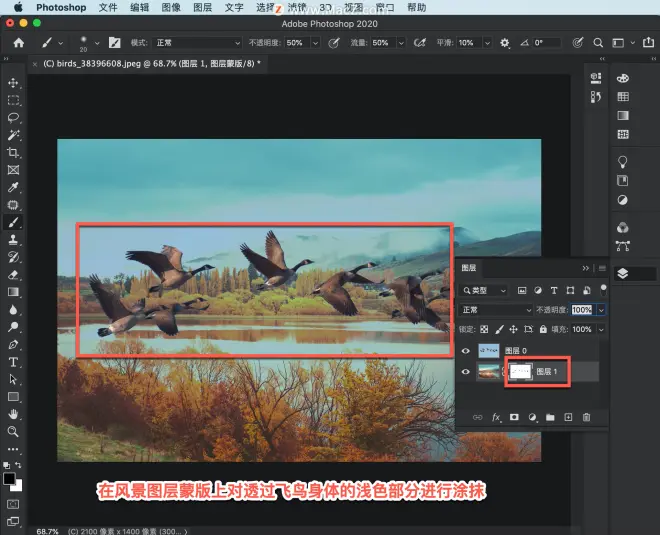Open the Apple menu

[x=18, y=7]
